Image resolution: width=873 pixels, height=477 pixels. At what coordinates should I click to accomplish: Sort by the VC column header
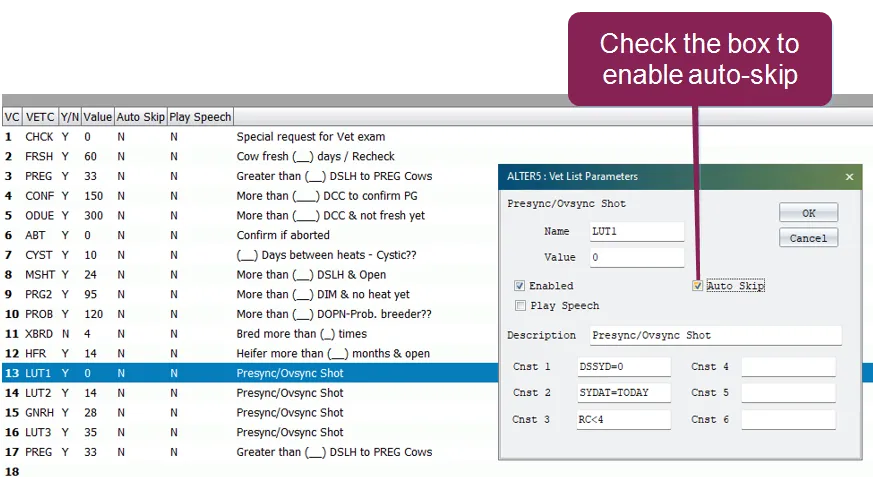click(x=12, y=117)
